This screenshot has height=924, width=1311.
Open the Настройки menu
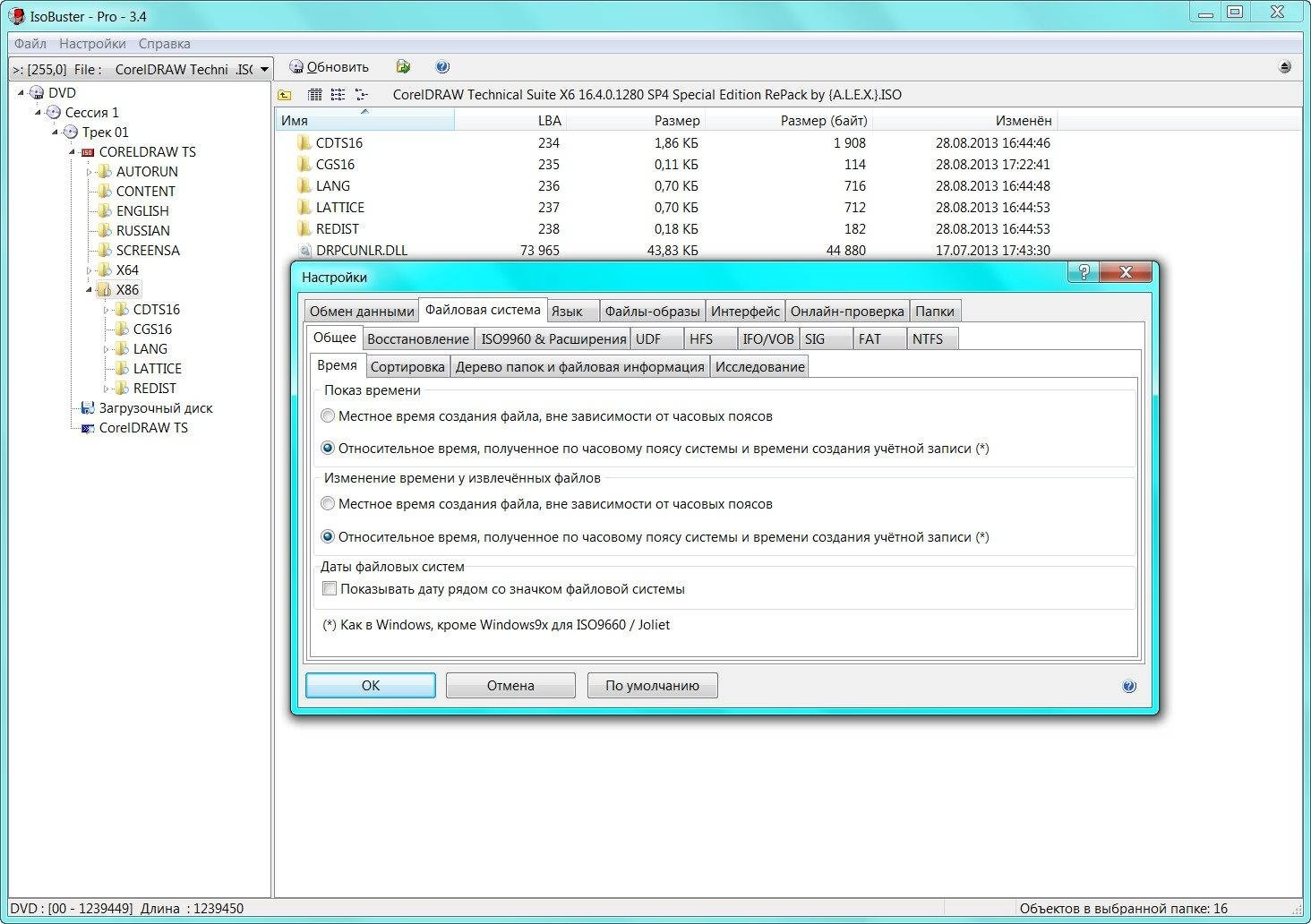(92, 44)
